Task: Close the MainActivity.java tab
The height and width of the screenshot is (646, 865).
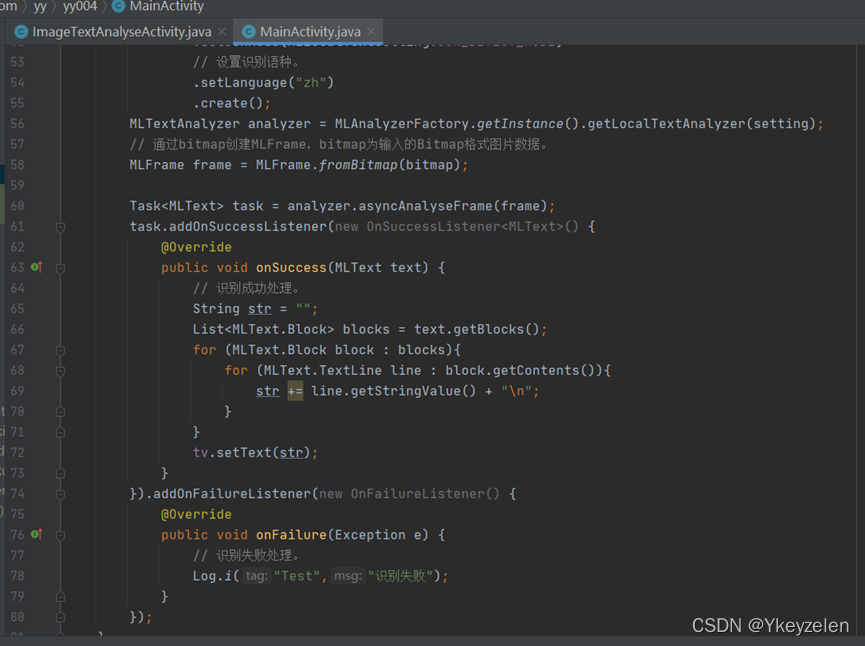Action: coord(371,31)
